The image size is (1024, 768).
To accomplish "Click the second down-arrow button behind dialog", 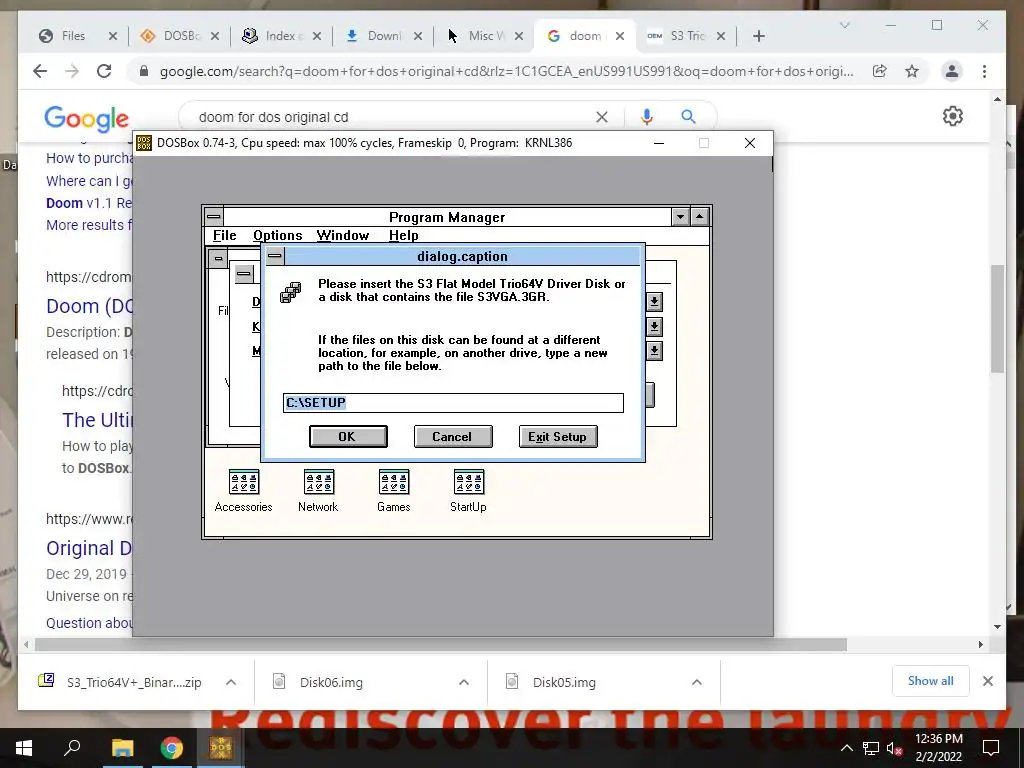I will click(x=654, y=327).
